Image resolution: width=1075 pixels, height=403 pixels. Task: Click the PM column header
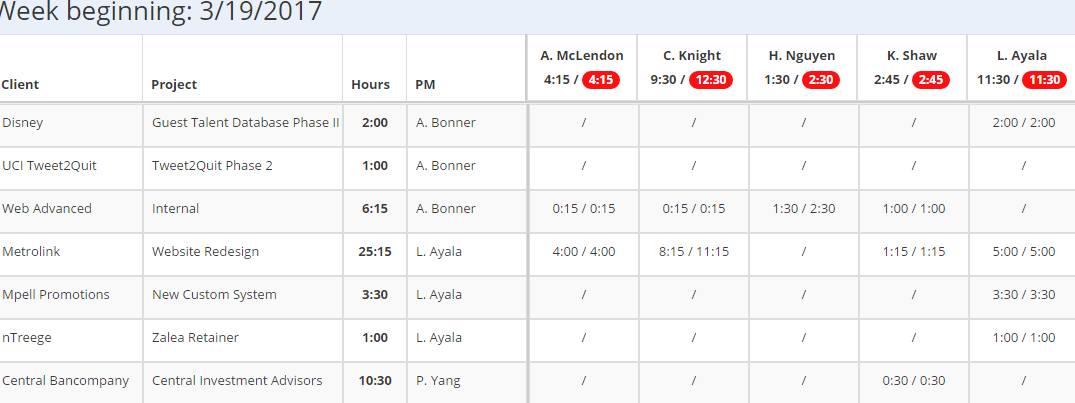pyautogui.click(x=425, y=85)
